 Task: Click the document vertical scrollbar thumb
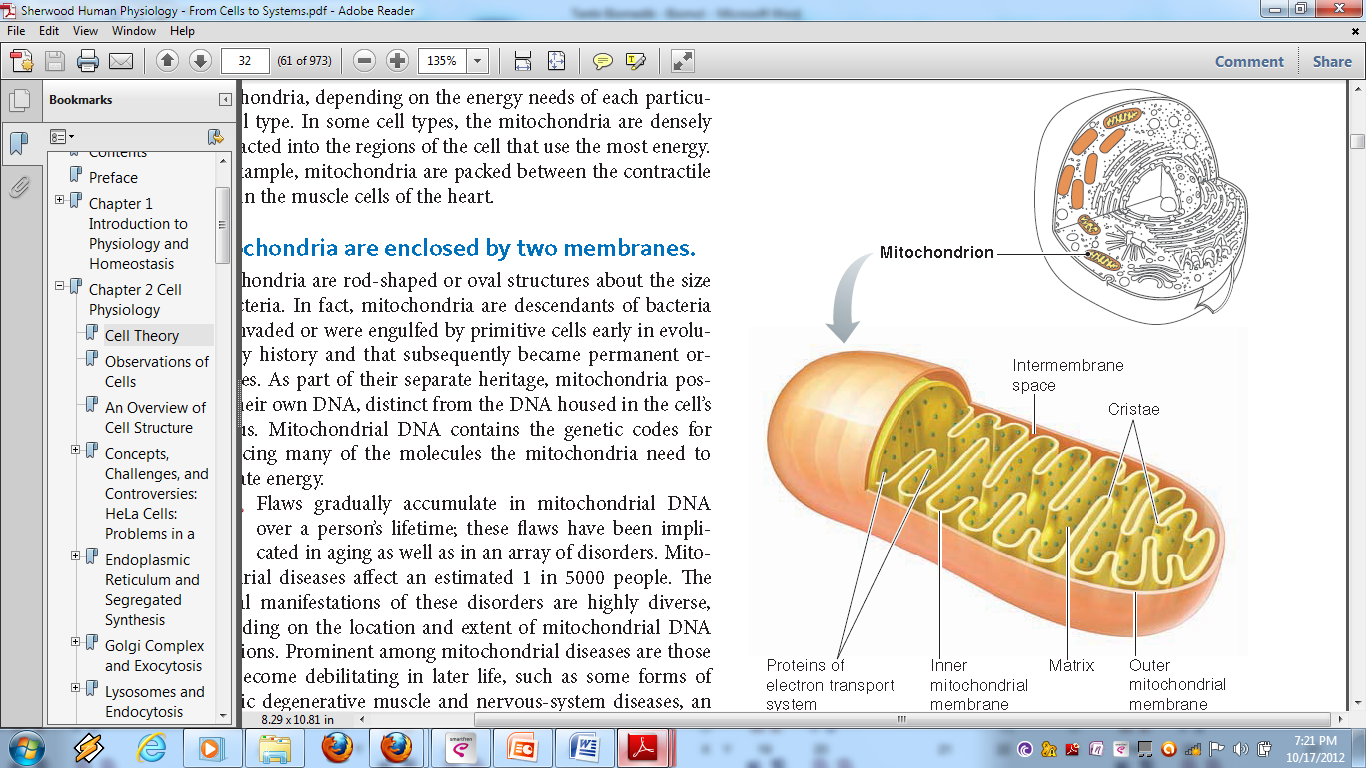pos(1357,140)
